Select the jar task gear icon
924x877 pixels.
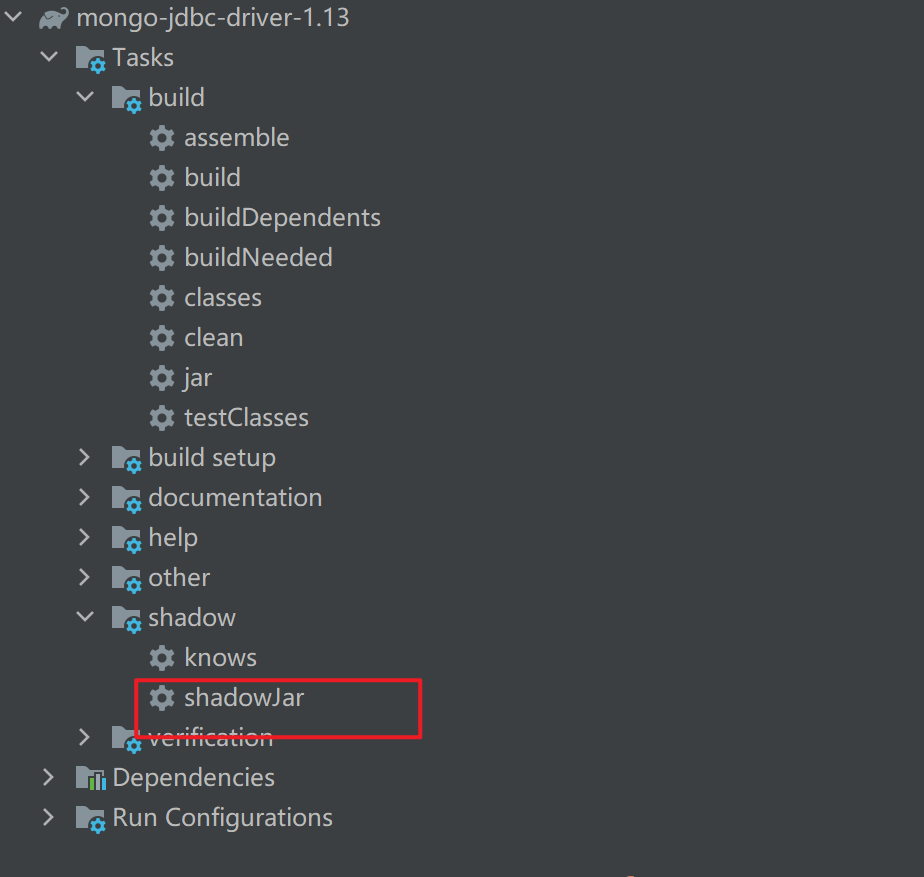click(161, 377)
